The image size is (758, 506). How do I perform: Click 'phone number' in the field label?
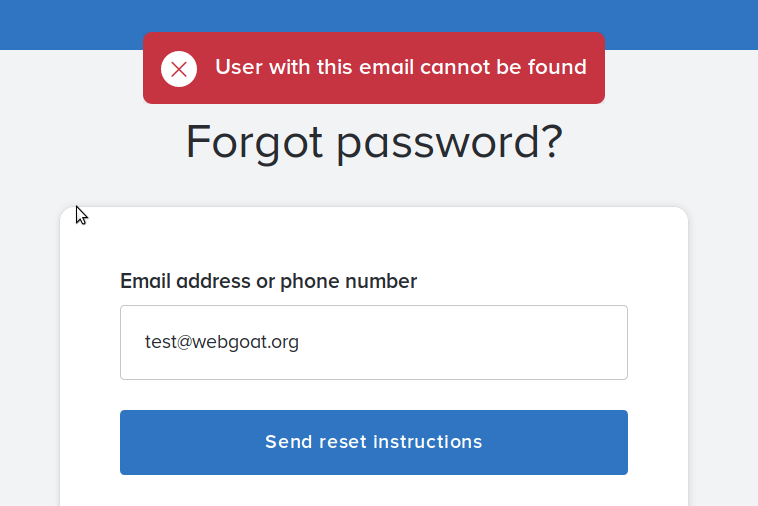[348, 281]
